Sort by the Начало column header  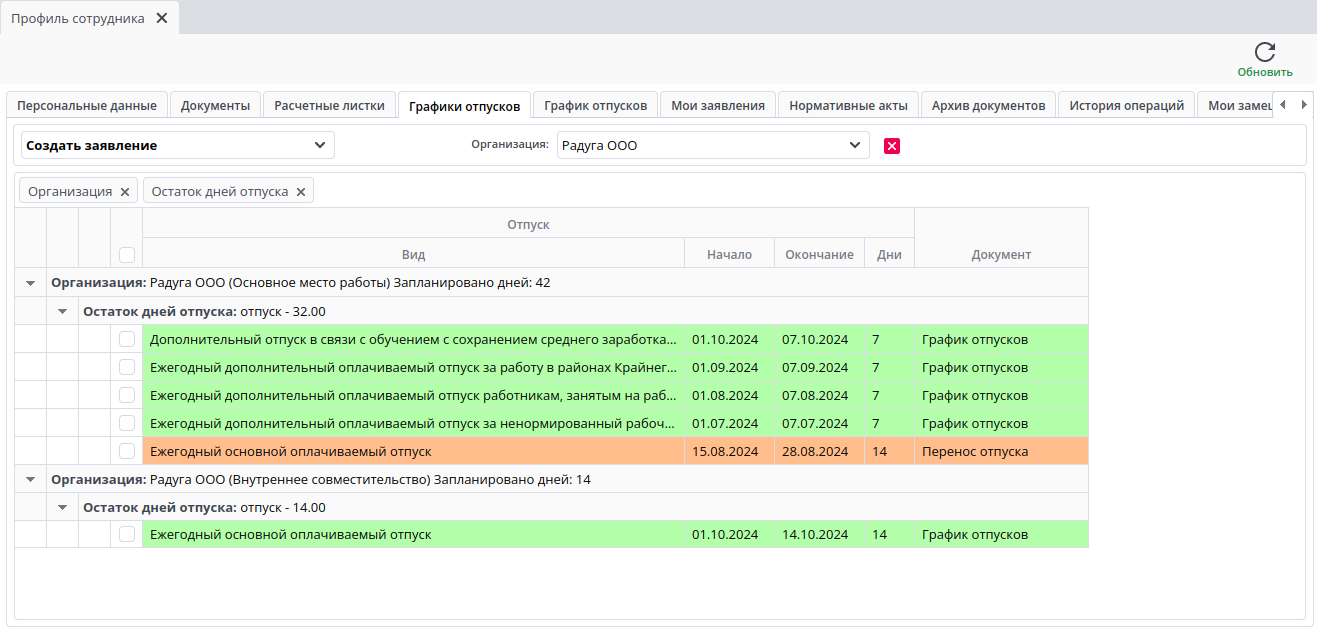729,254
